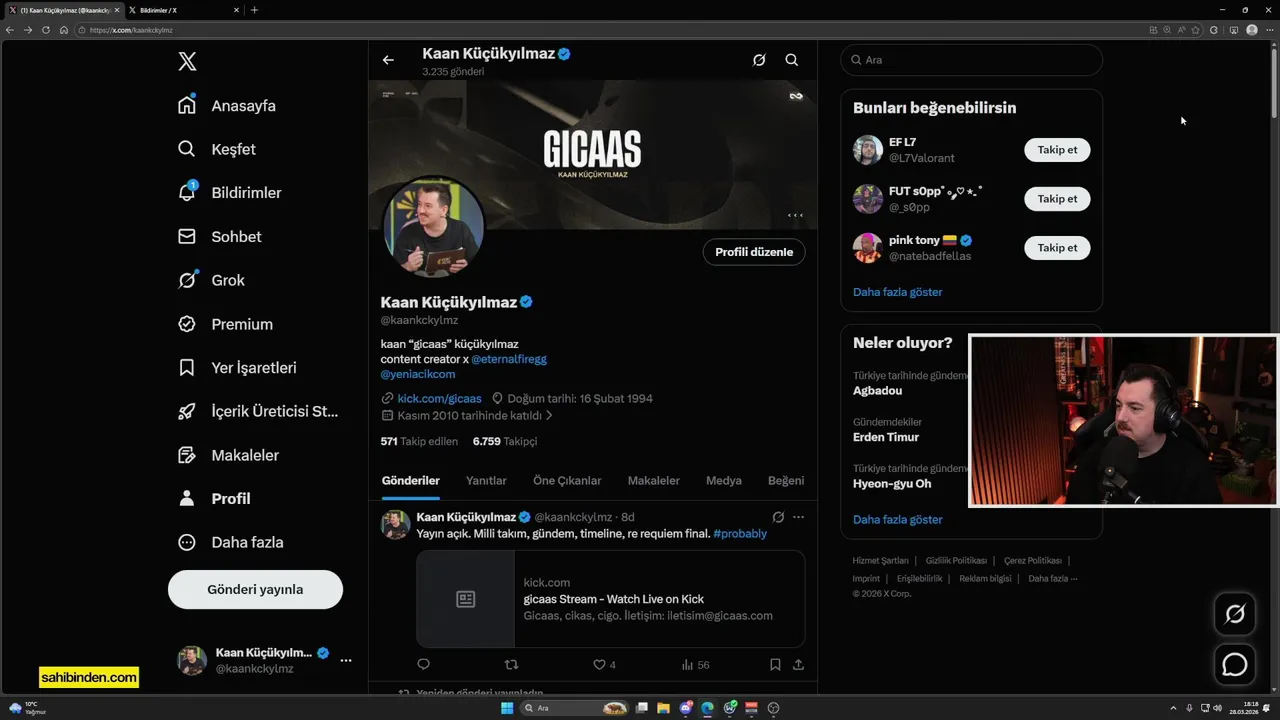1280x720 pixels.
Task: Switch to Bildirimler / X browser tab
Action: (183, 10)
